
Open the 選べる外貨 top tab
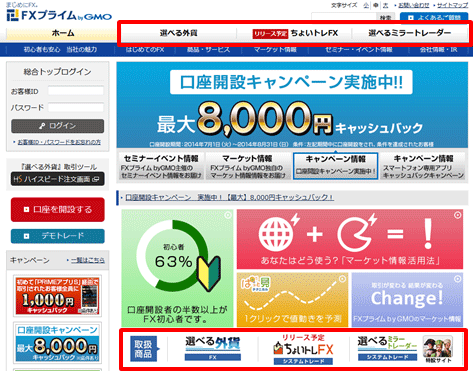tap(178, 33)
